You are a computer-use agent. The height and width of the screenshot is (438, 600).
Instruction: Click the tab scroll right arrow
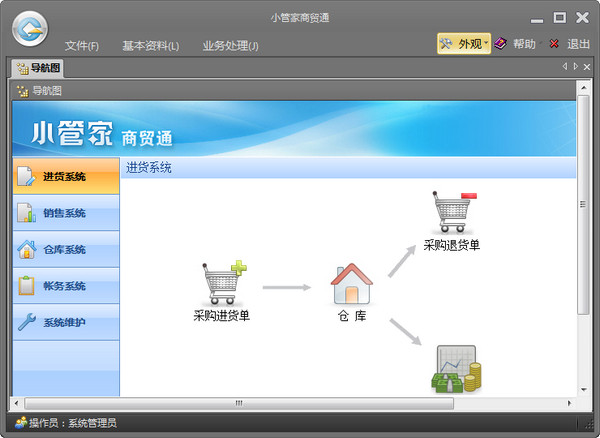coord(575,67)
